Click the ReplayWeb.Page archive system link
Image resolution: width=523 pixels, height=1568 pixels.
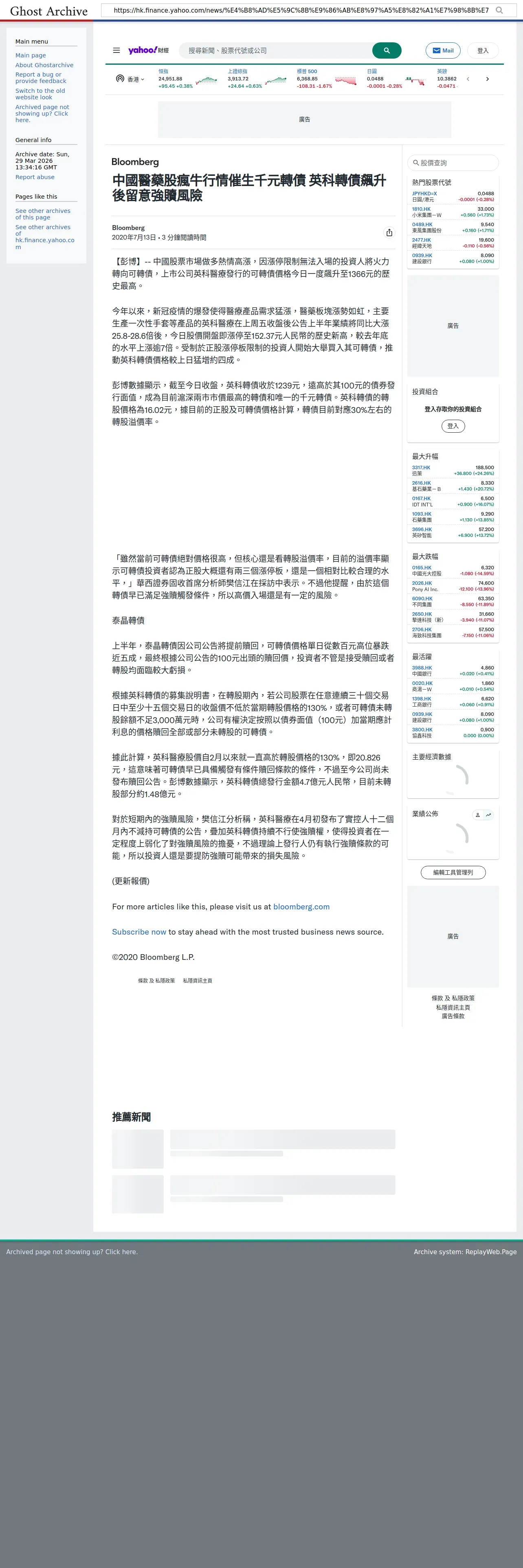click(x=491, y=1251)
